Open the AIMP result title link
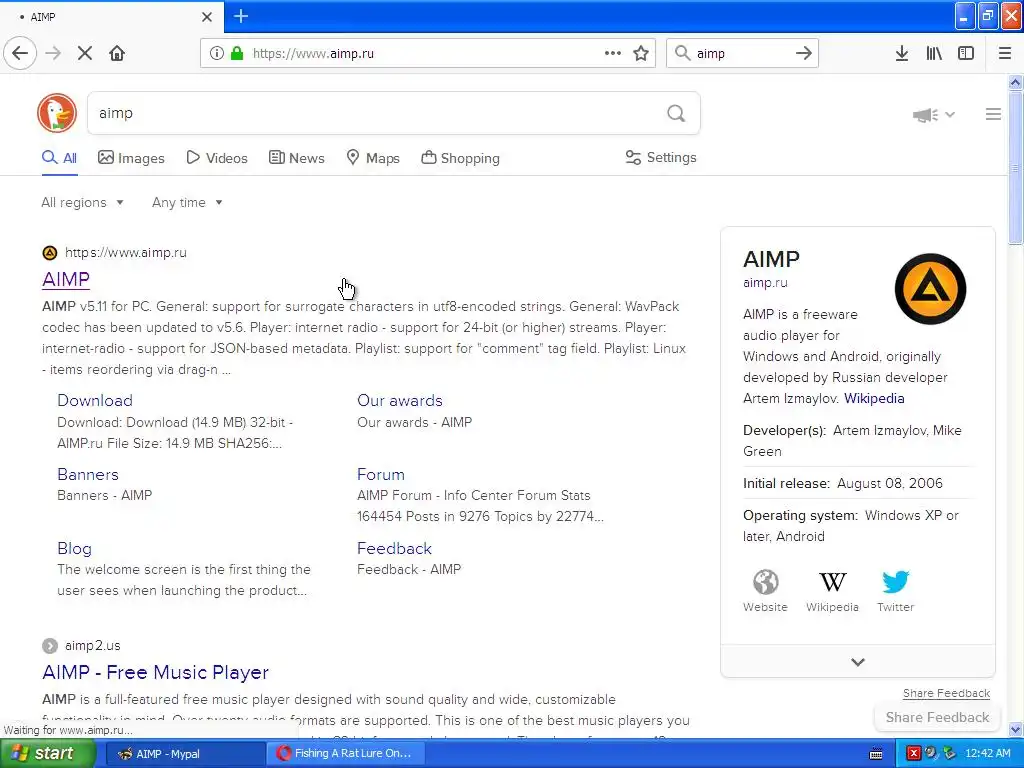The image size is (1024, 768). [x=66, y=279]
